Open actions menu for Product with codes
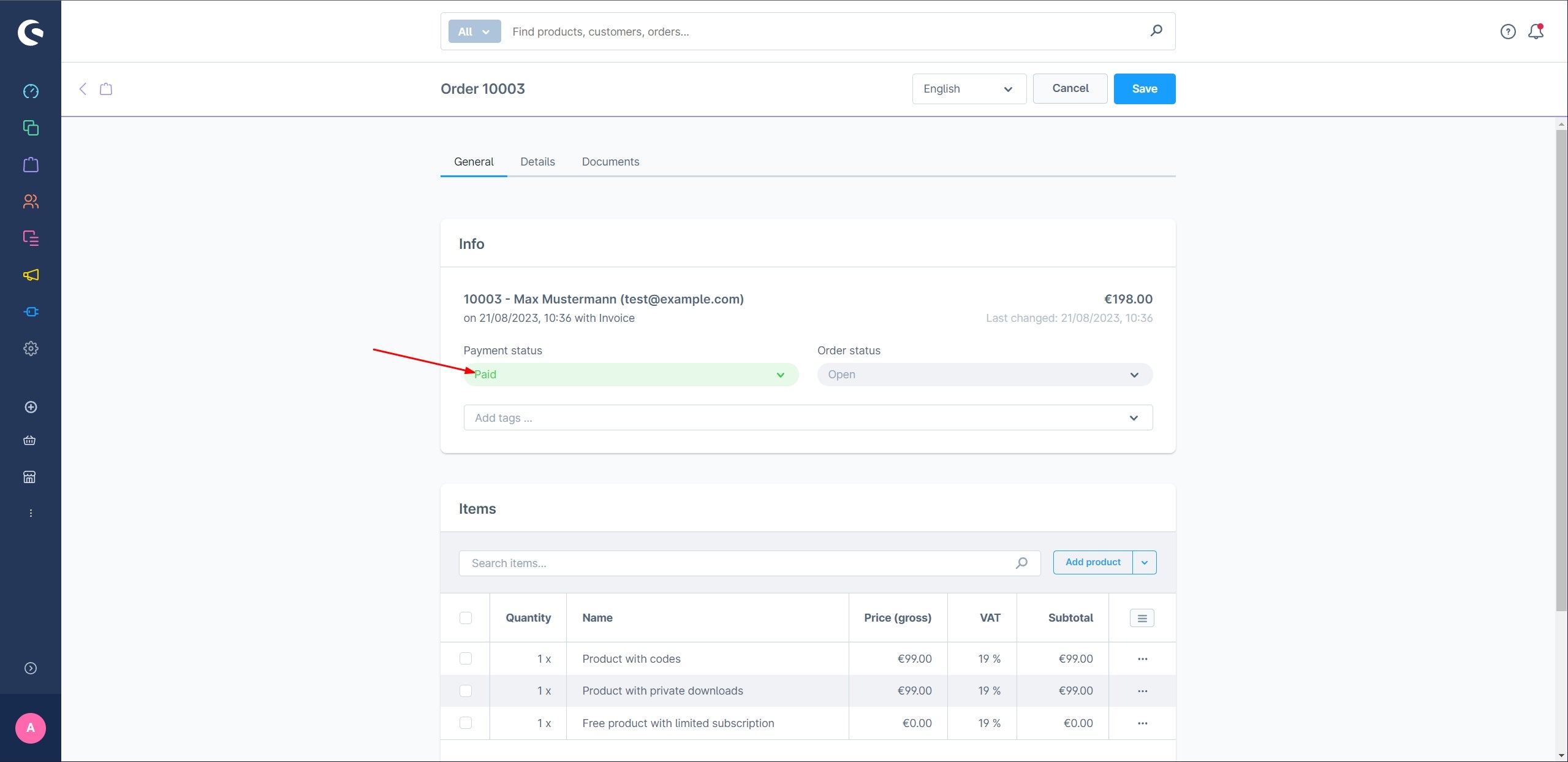The height and width of the screenshot is (762, 1568). [x=1142, y=659]
